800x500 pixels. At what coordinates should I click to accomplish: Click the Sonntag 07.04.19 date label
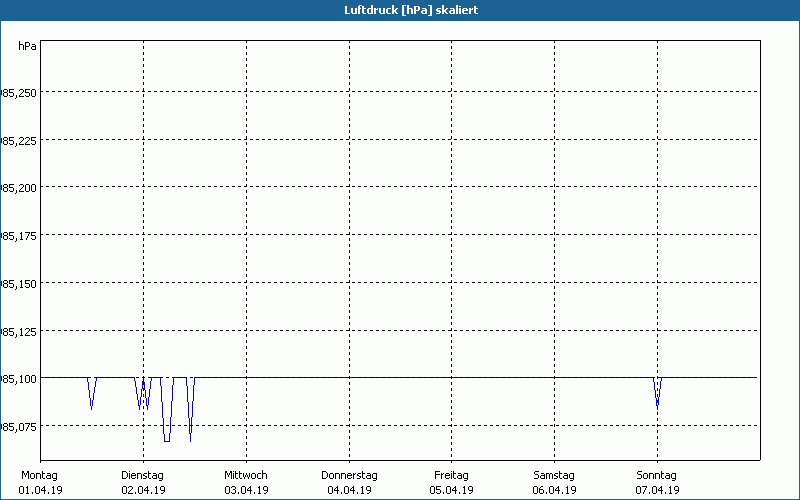coord(657,482)
